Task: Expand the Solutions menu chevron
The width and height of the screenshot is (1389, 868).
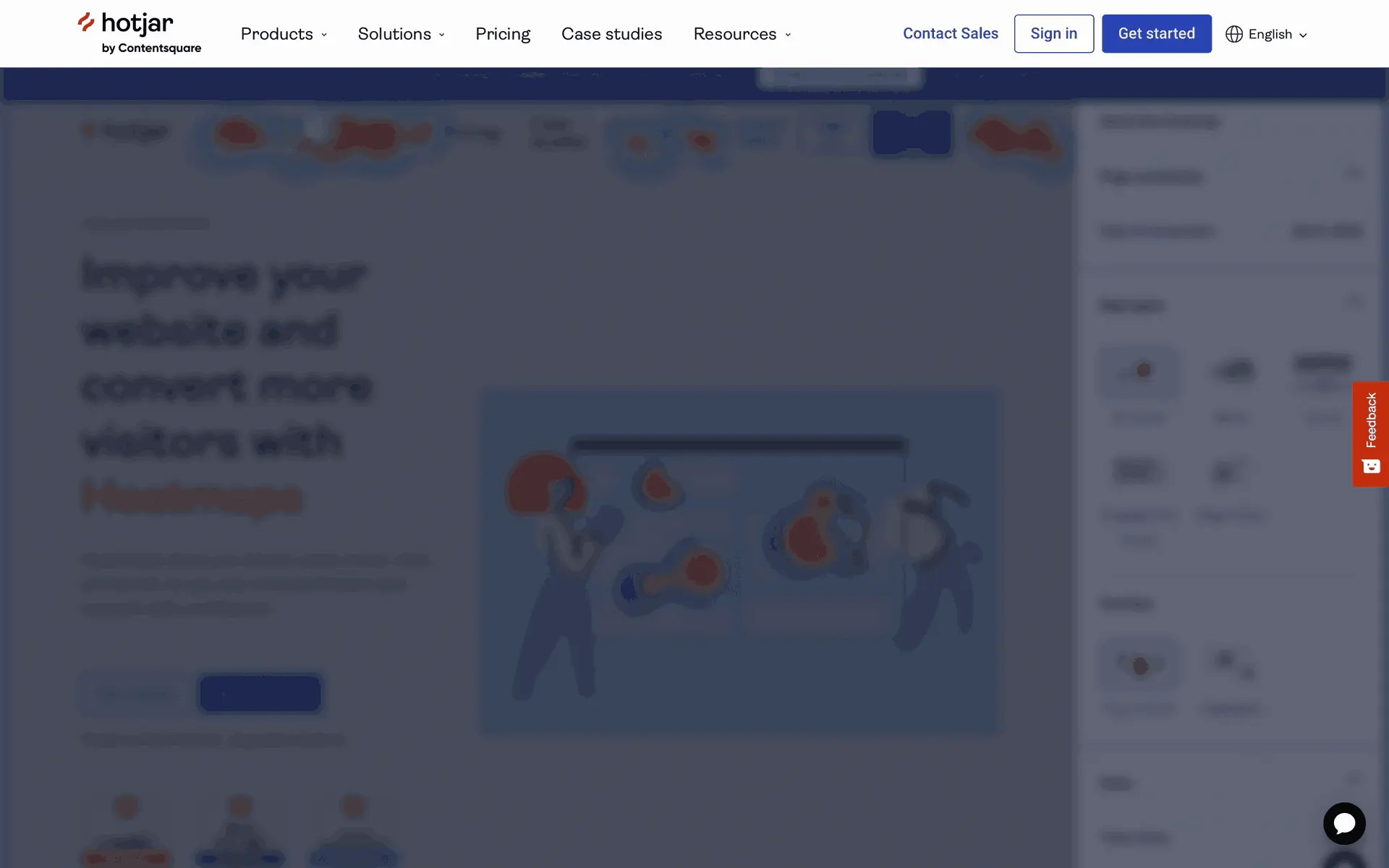Action: [442, 35]
